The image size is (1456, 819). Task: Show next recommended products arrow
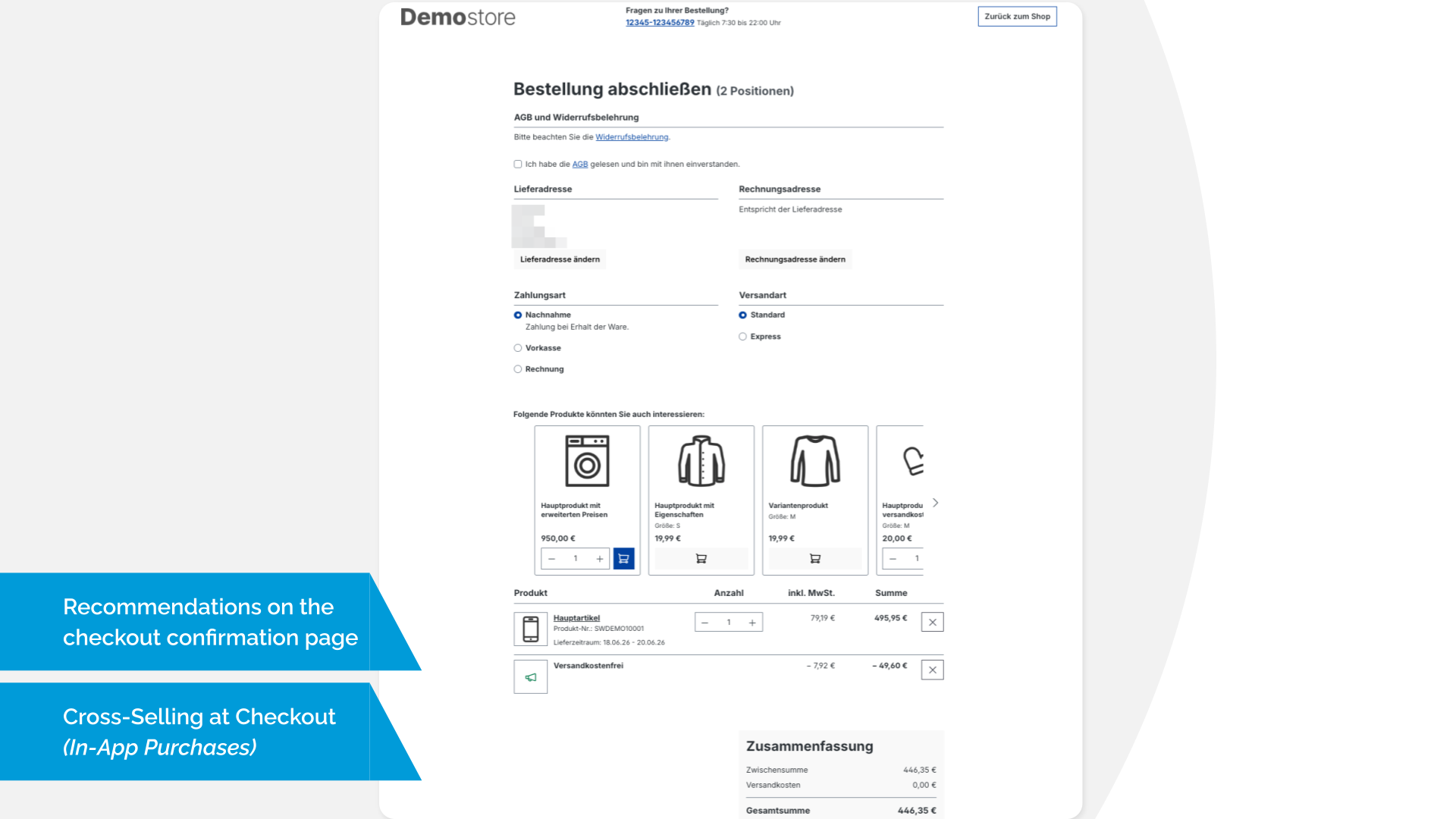(936, 503)
